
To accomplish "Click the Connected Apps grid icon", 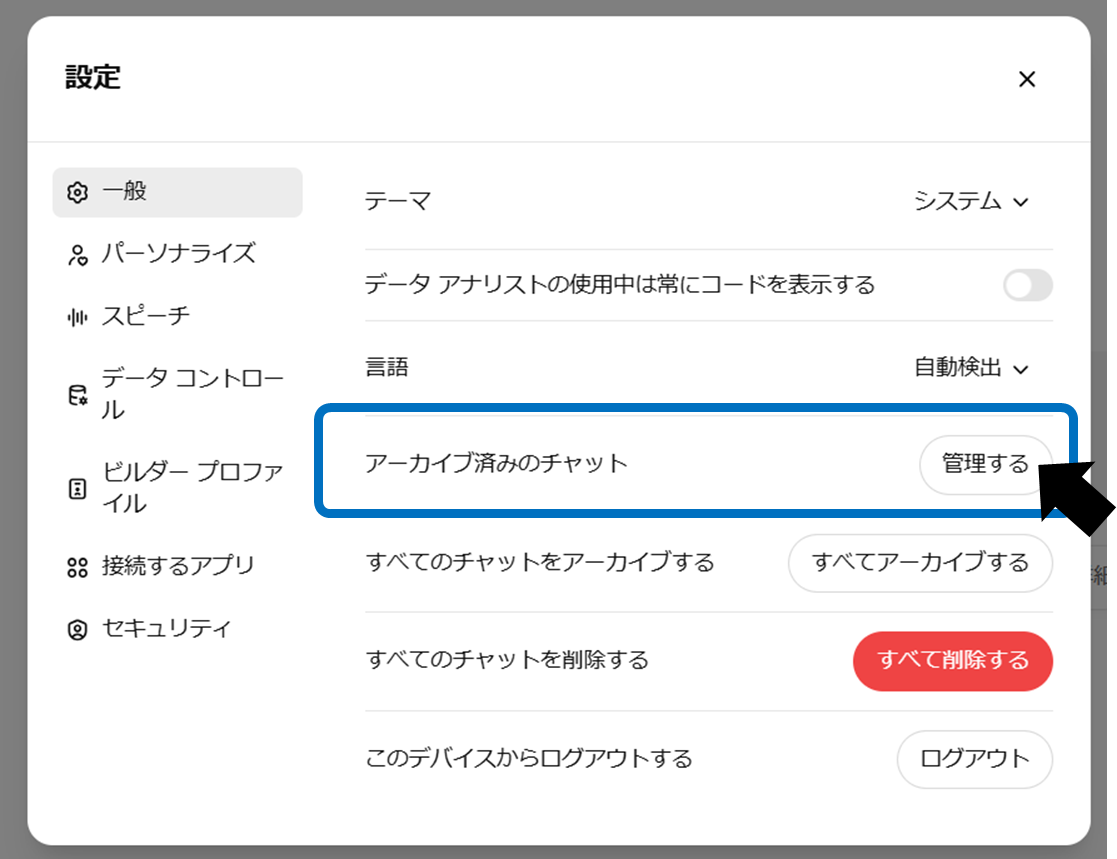I will (x=77, y=567).
